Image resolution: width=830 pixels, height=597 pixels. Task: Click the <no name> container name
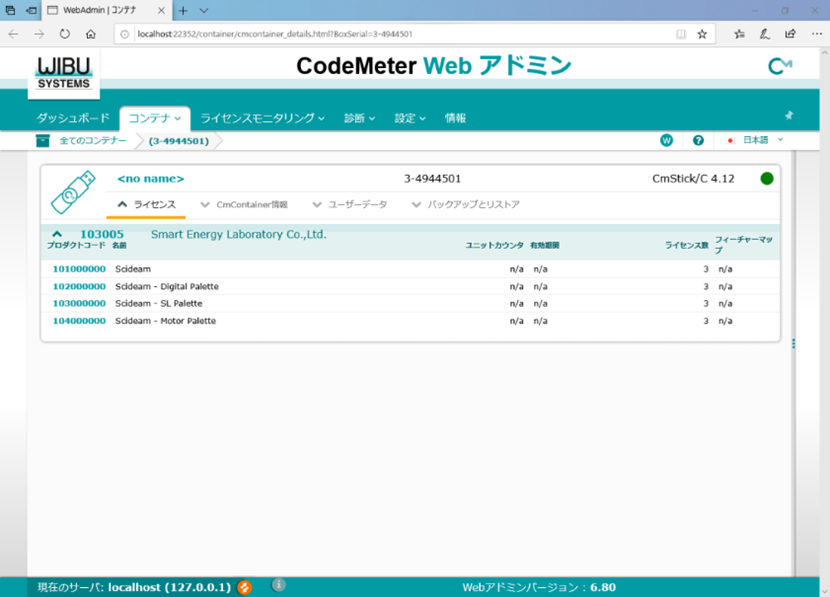pos(151,179)
